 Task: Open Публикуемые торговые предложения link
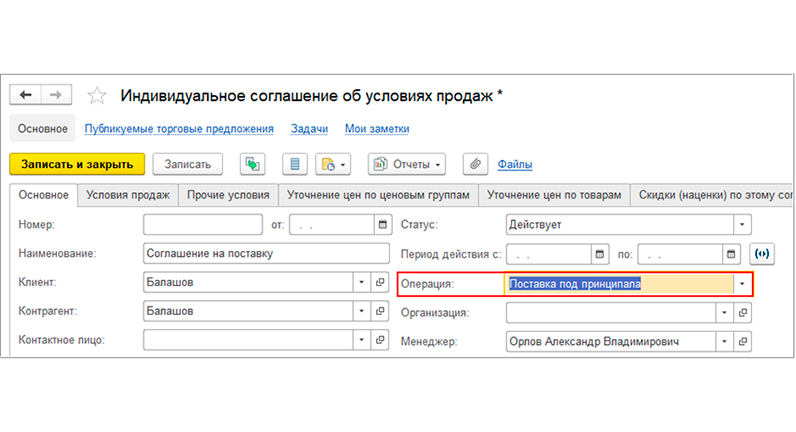point(179,128)
